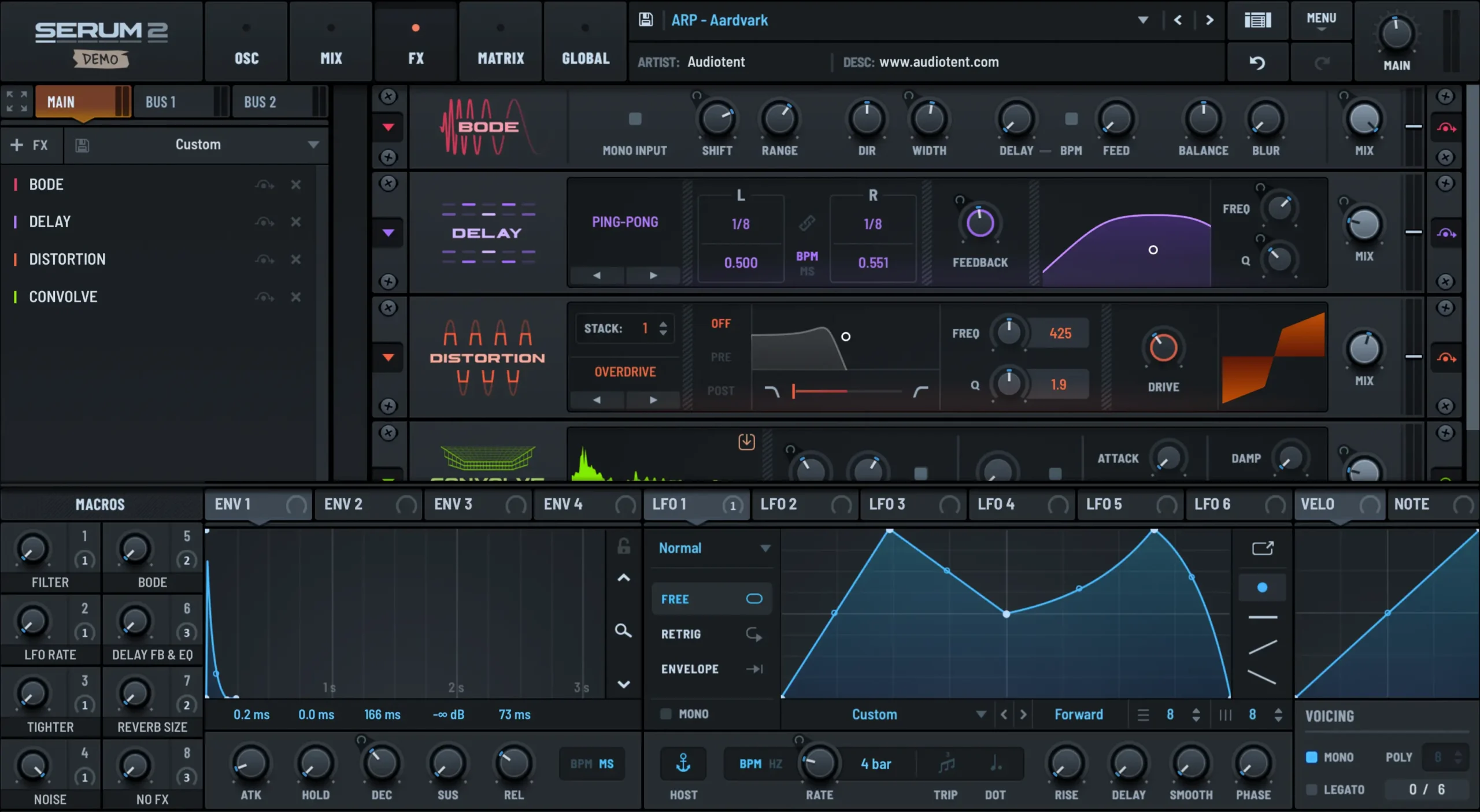Screen dimensions: 1480x812
Task: Add a new FX with the plus icon
Action: 16,145
